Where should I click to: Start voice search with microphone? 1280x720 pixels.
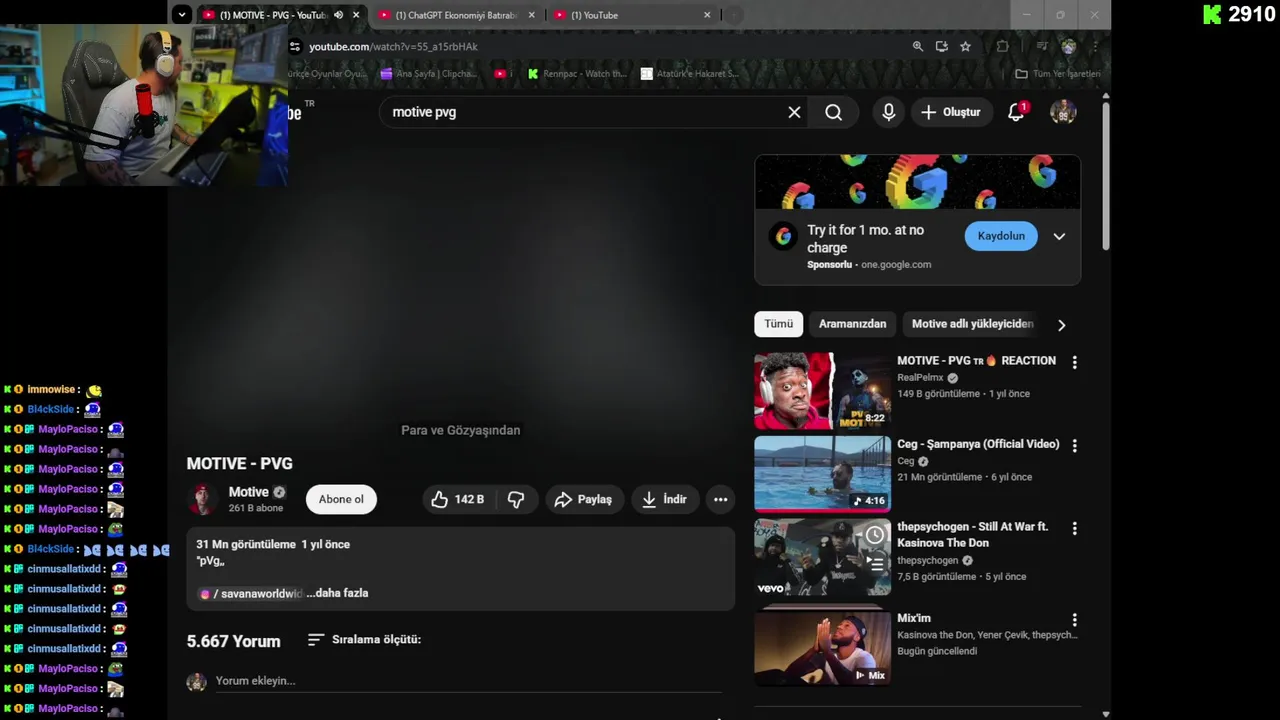point(888,112)
